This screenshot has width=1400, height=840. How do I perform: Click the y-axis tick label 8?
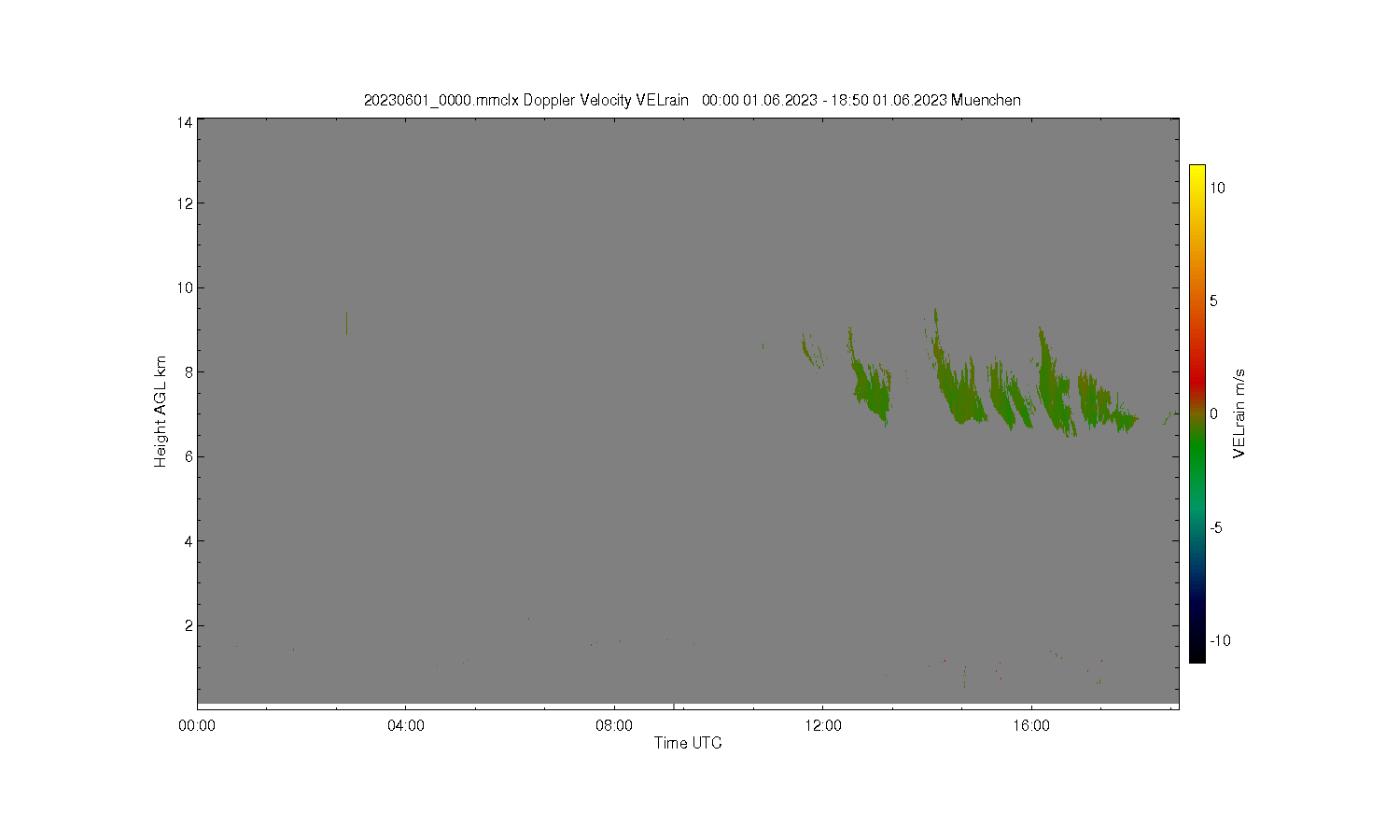click(189, 371)
